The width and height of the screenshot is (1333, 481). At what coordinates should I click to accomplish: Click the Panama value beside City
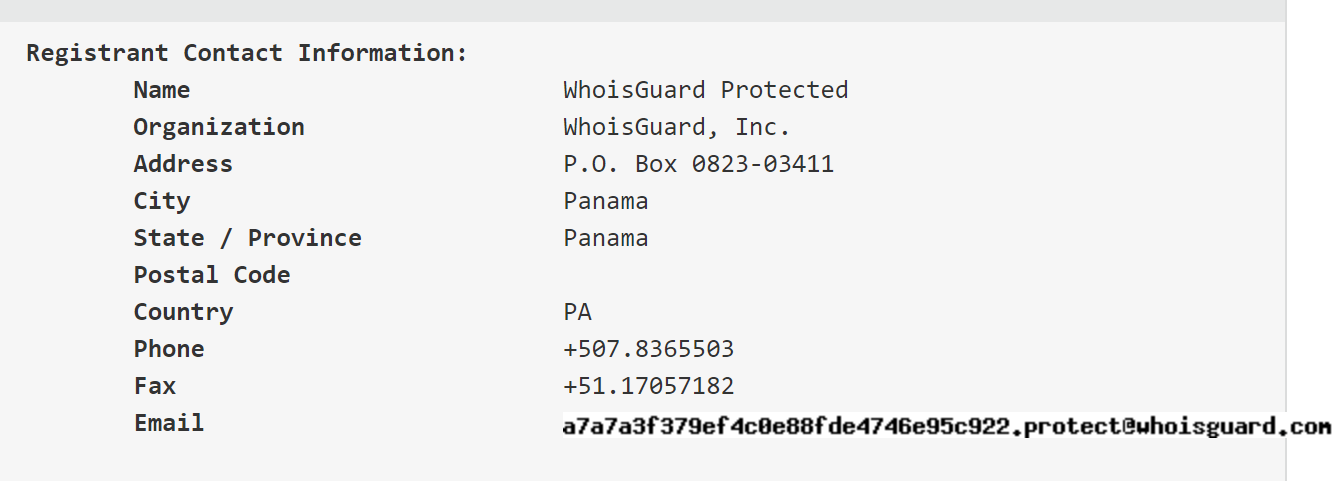[x=605, y=201]
